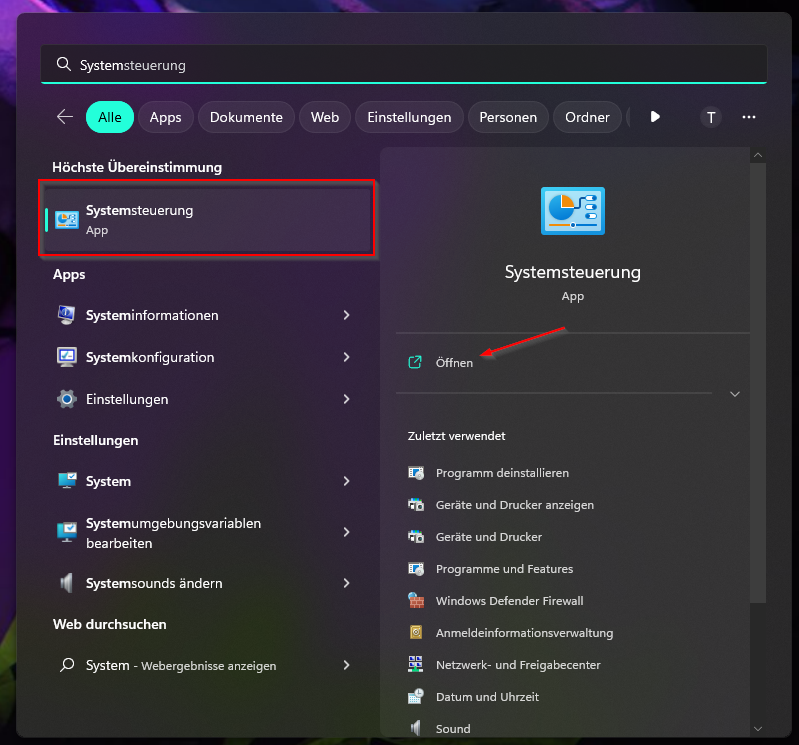Click the Systemsteuerung search input field
This screenshot has width=799, height=745.
(404, 64)
